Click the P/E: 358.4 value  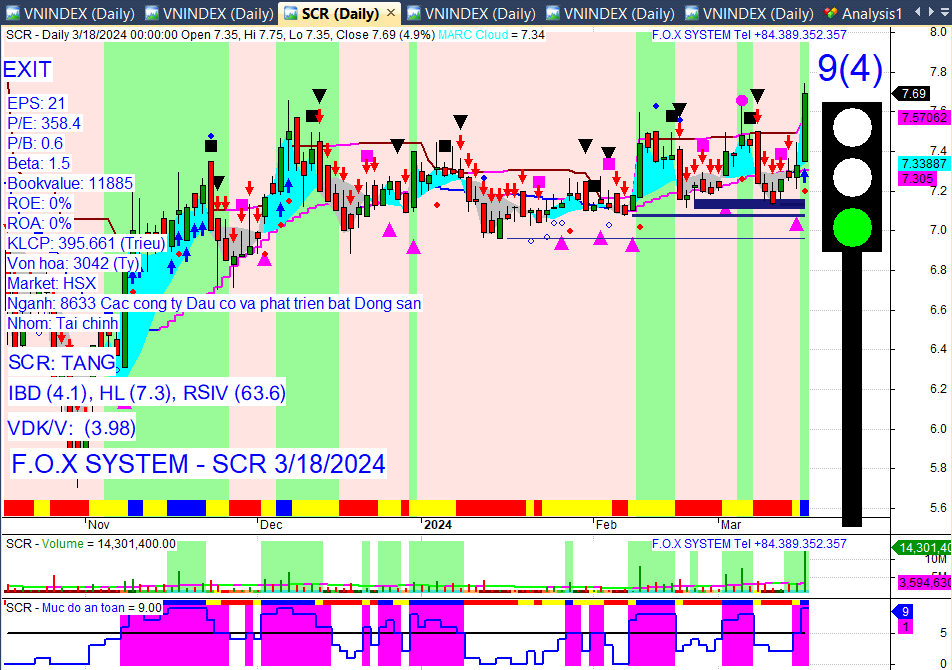tap(44, 123)
